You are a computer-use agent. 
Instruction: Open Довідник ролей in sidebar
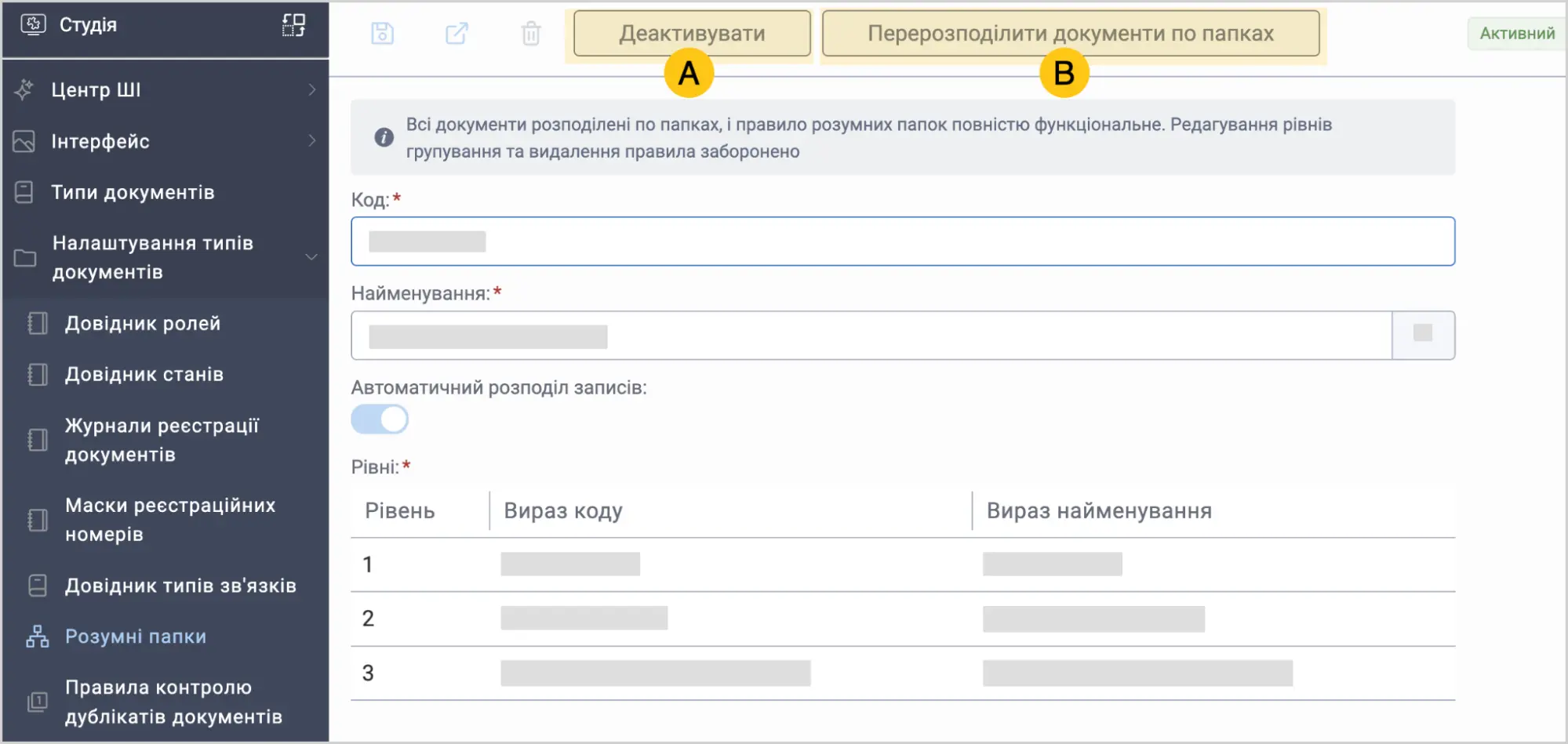tap(166, 324)
